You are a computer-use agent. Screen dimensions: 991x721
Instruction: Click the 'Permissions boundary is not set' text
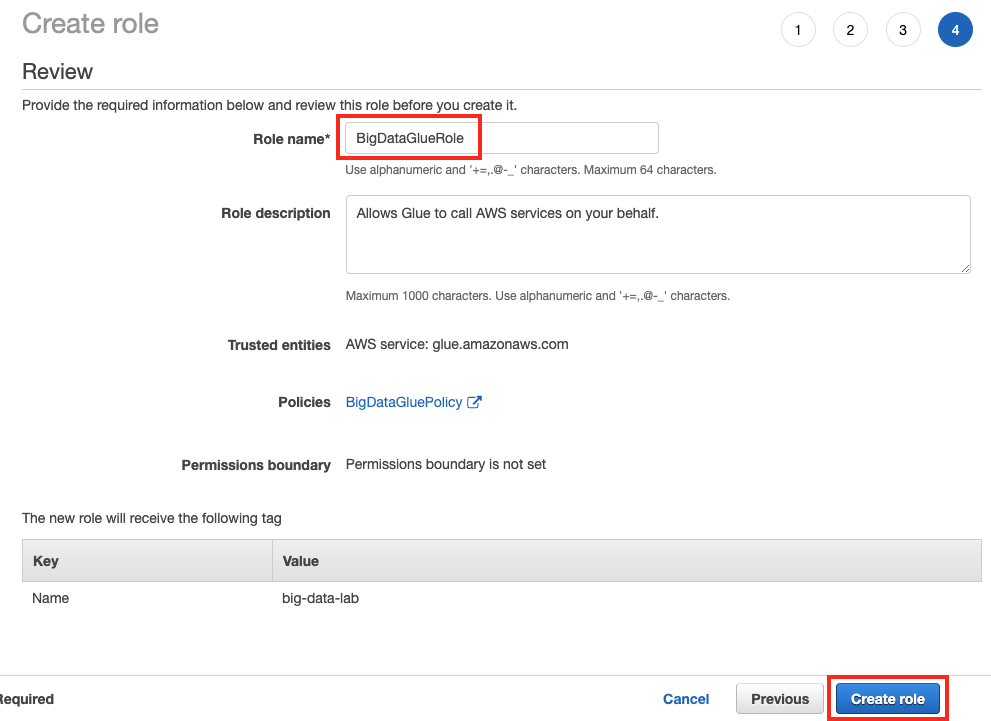coord(446,464)
